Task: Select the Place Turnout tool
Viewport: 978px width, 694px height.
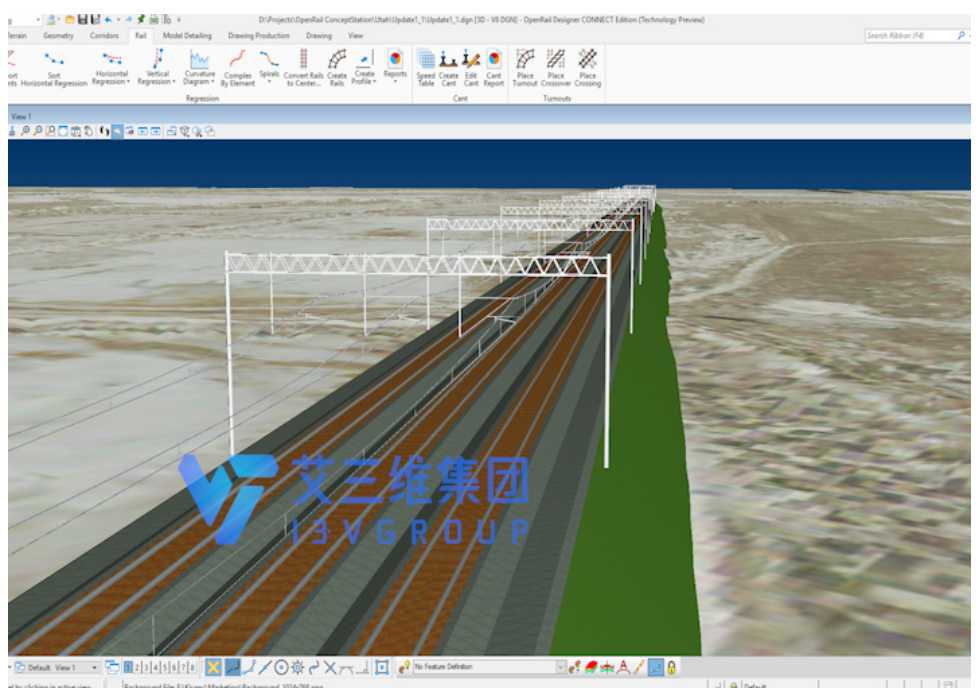Action: pos(525,69)
